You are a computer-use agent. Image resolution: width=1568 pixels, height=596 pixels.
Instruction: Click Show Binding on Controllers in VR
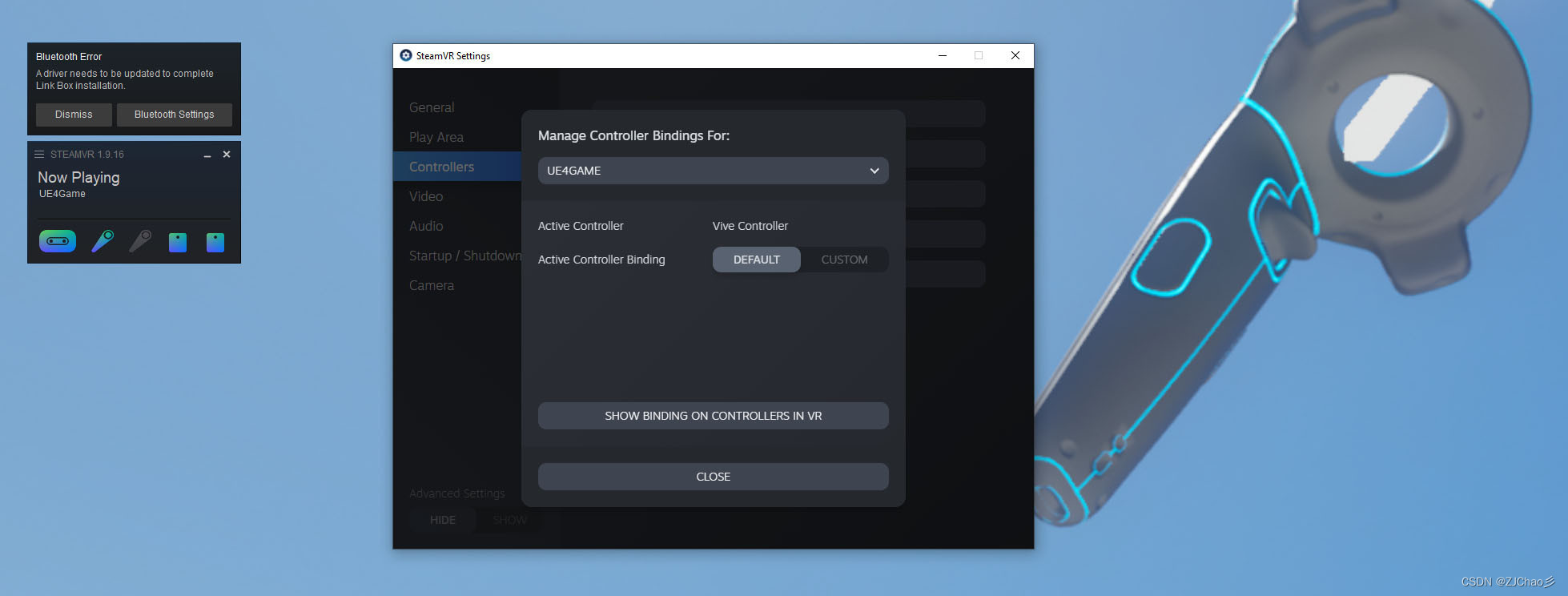714,416
